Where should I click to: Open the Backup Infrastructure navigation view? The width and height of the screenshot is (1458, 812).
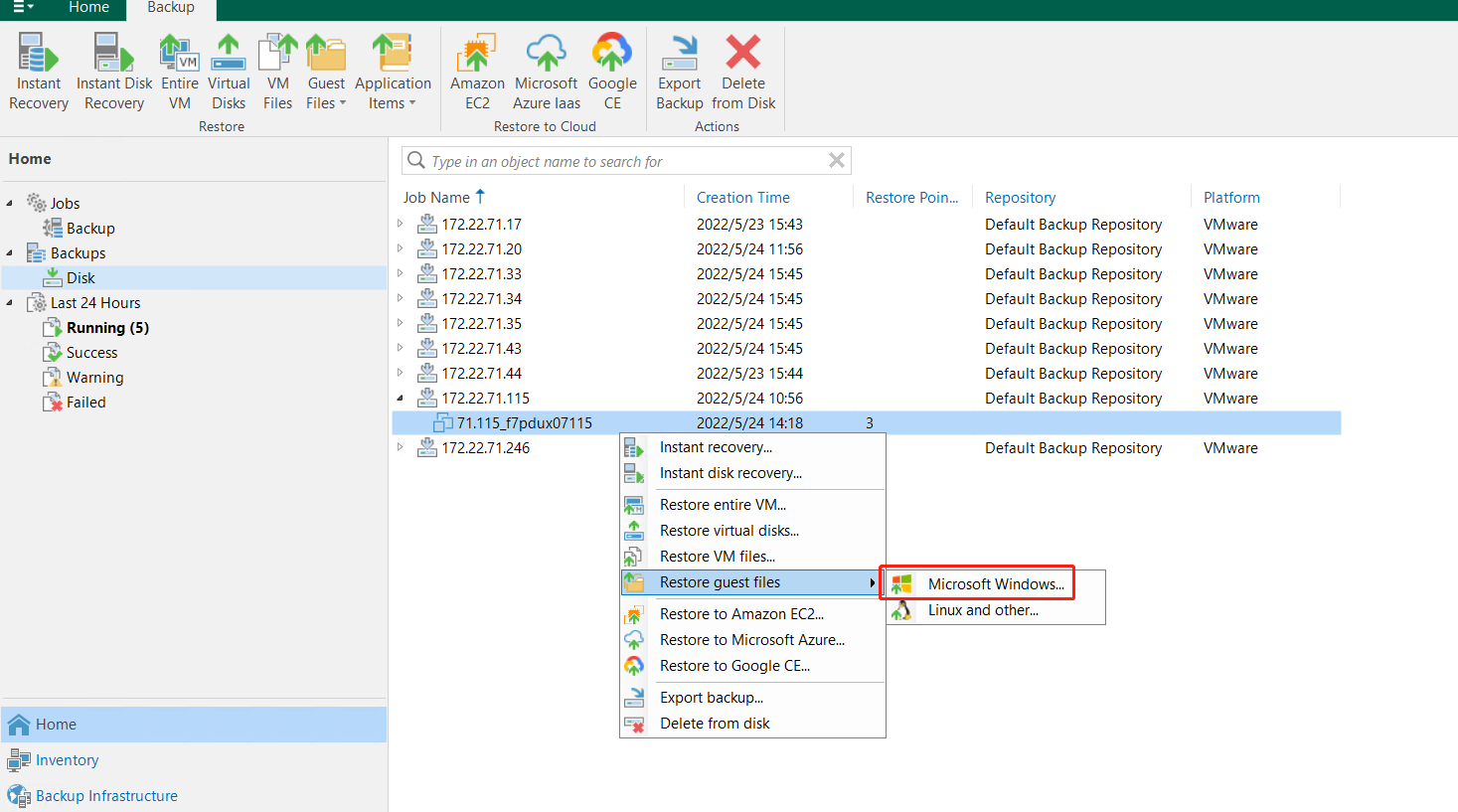point(194,796)
